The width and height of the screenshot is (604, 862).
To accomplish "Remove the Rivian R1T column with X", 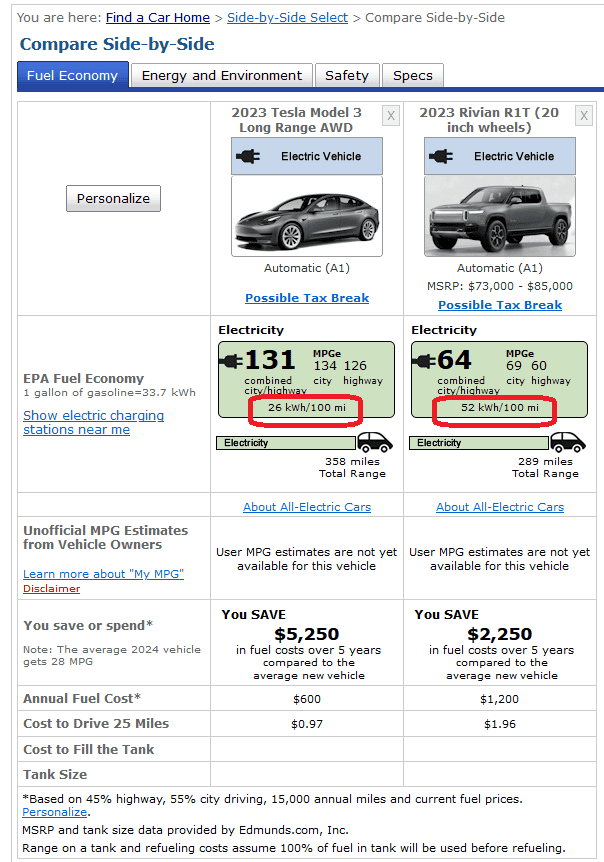I will coord(584,116).
